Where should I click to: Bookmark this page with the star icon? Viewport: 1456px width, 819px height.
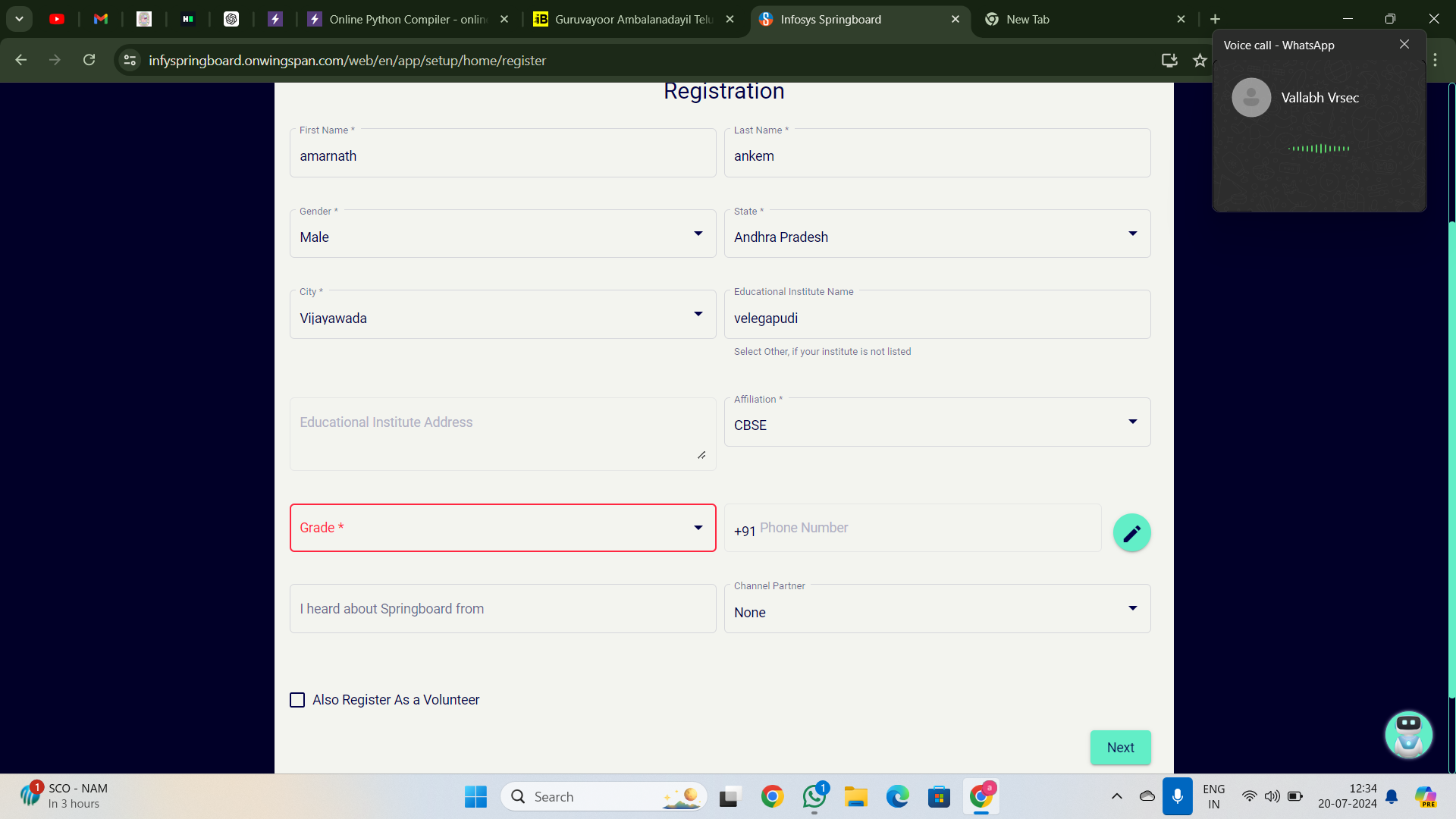(1200, 60)
